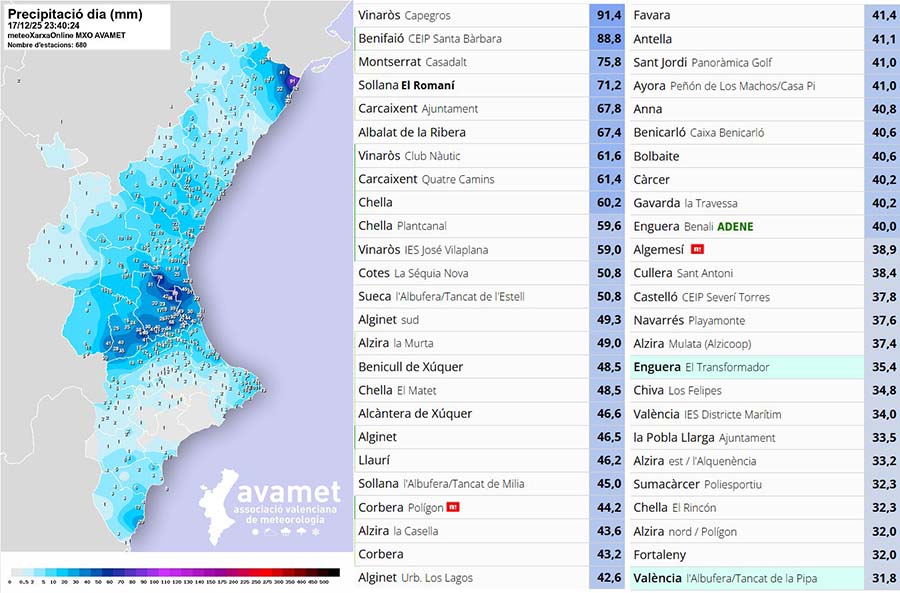This screenshot has width=900, height=593.
Task: Open the Sollana El Romaní station
Action: [406, 86]
